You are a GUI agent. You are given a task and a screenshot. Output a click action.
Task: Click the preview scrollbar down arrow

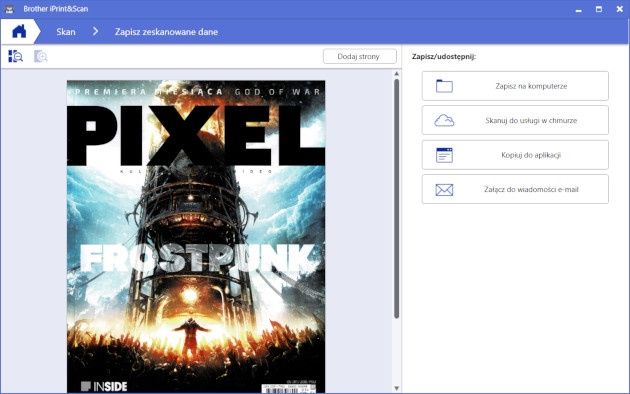[397, 388]
